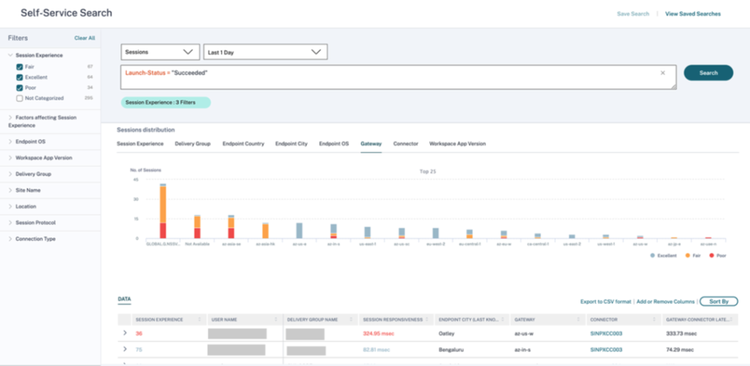Expand the Site Name filter
750x366 pixels.
[x=11, y=190]
